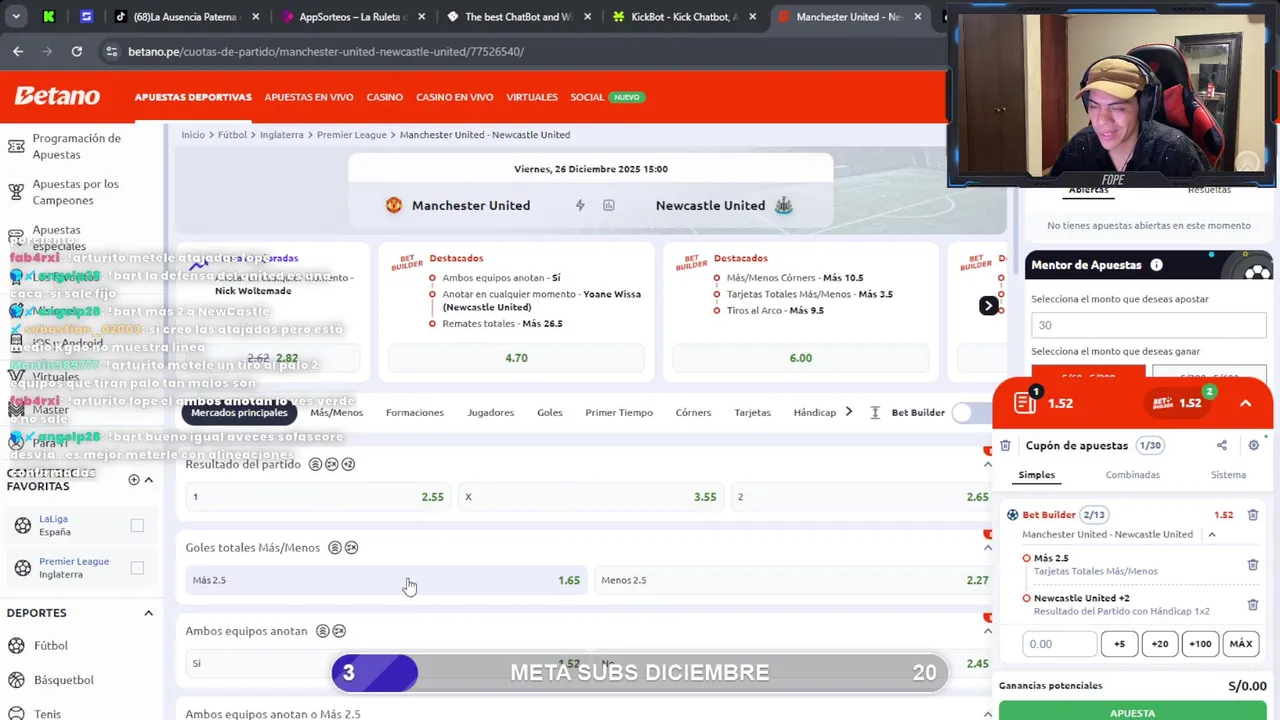Open bet slip settings gear

coord(1253,445)
